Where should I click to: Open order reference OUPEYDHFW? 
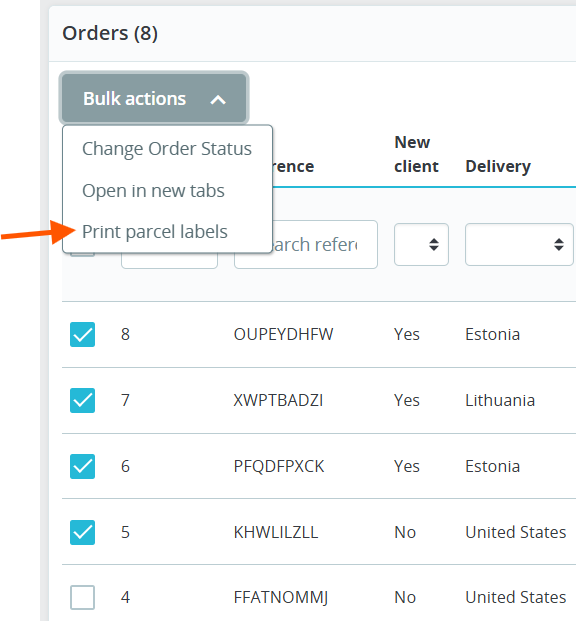pyautogui.click(x=283, y=334)
